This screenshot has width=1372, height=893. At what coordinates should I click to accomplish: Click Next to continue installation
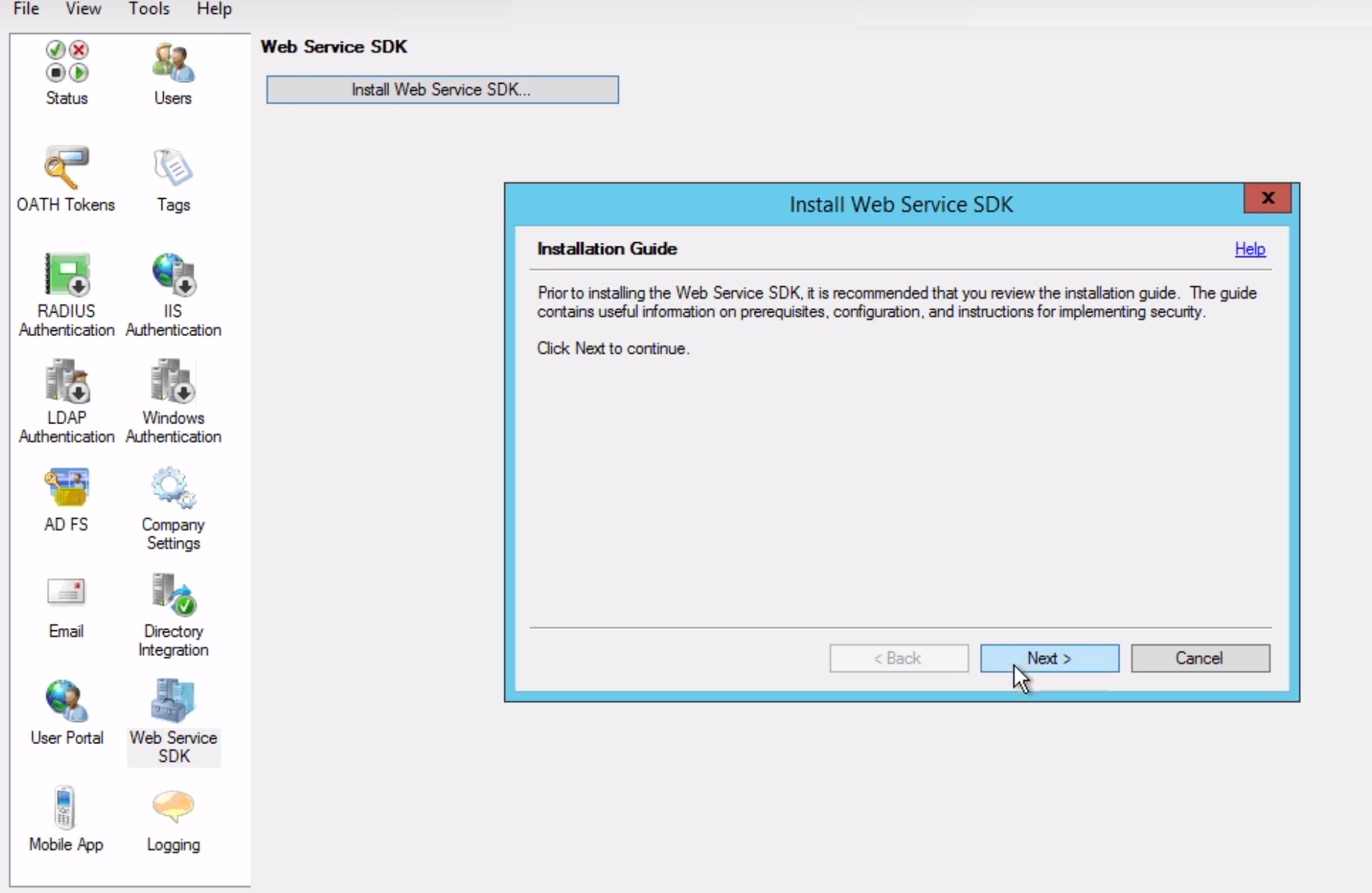coord(1049,658)
